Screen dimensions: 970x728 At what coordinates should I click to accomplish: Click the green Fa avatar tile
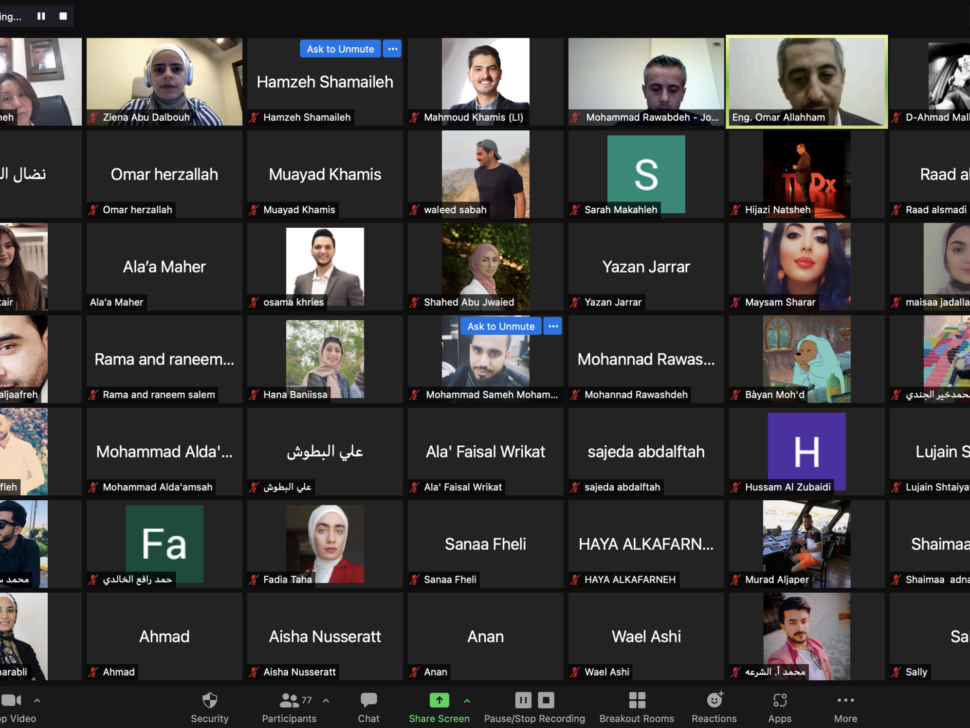(165, 544)
